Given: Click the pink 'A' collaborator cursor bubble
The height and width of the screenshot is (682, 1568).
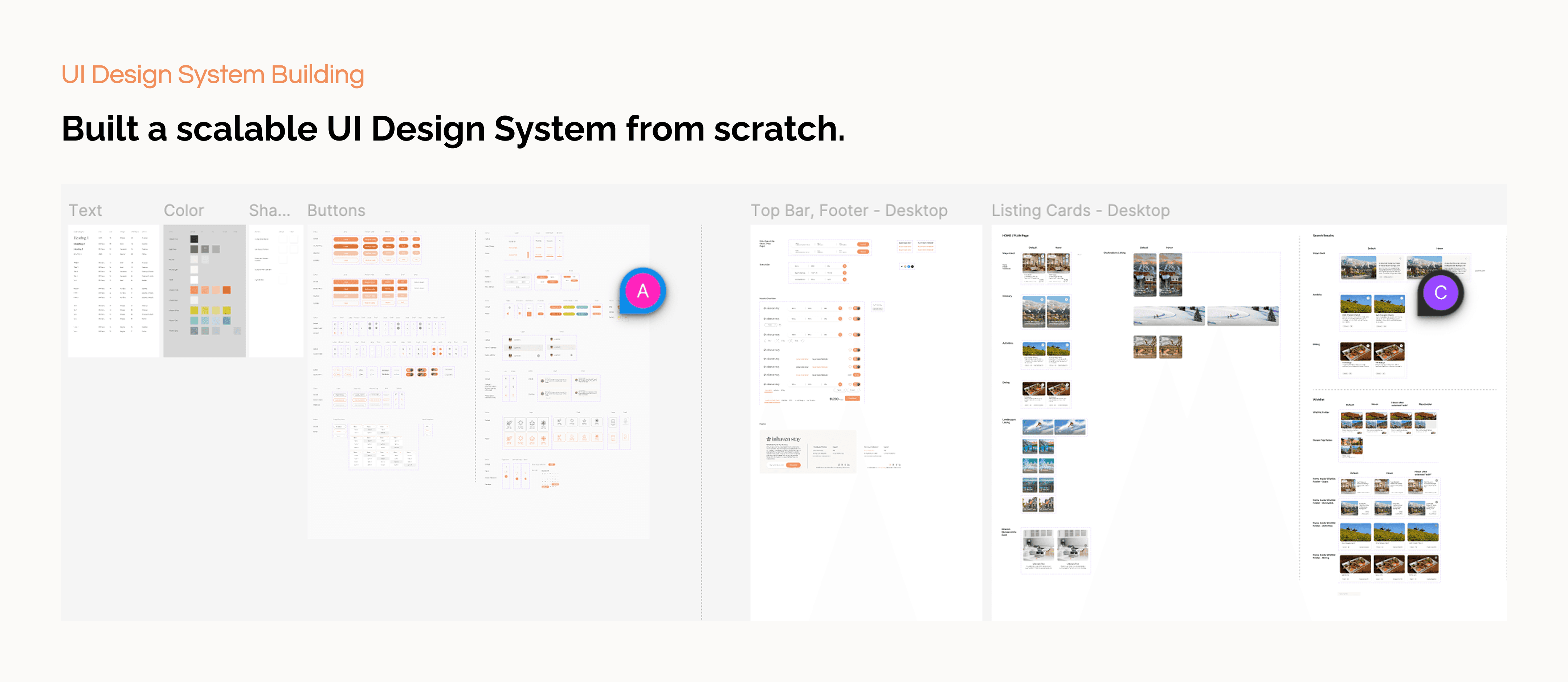Looking at the screenshot, I should (x=643, y=291).
